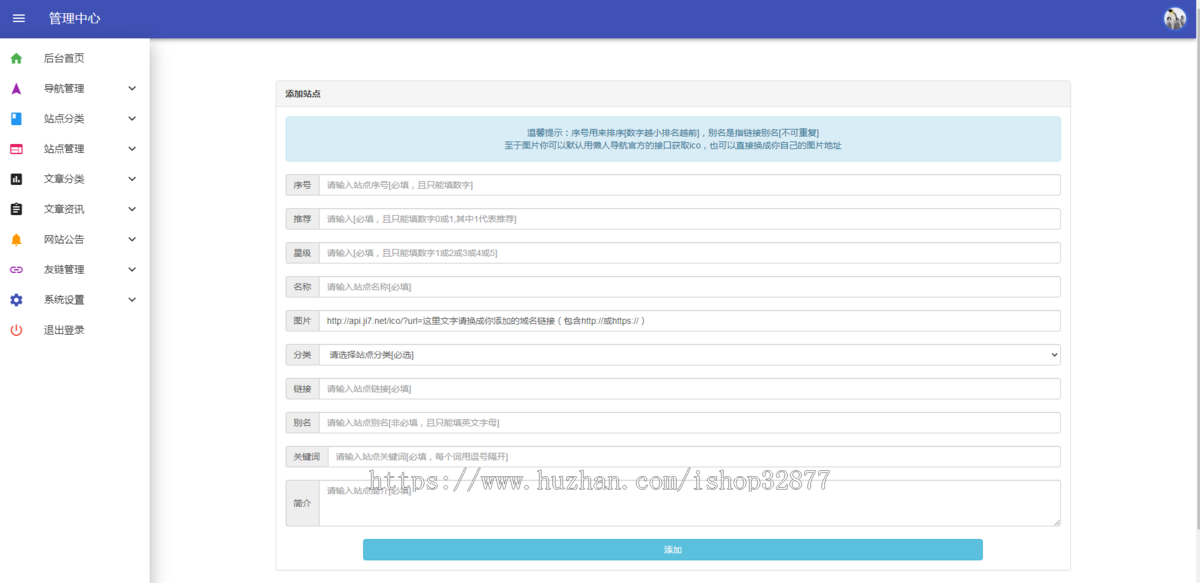
Task: Focus the 序号 input field
Action: [690, 185]
